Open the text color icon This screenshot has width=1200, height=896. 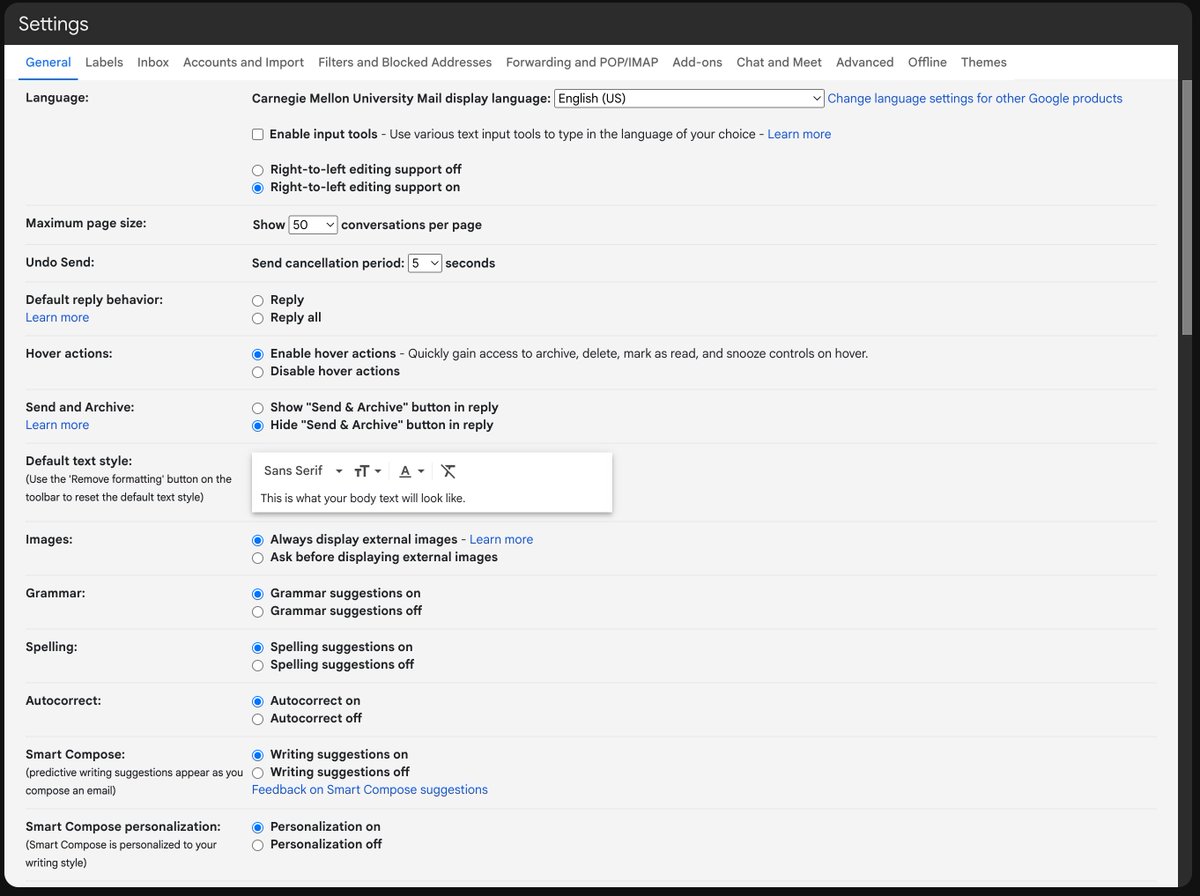click(412, 471)
